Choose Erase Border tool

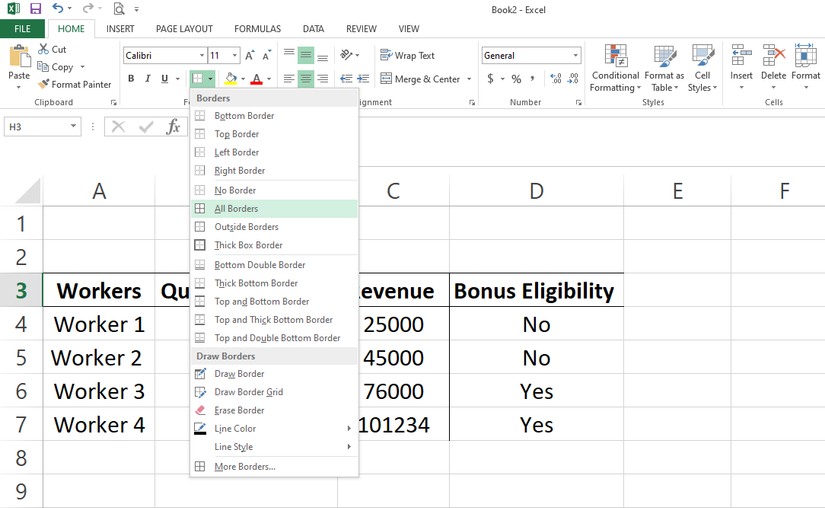point(274,411)
